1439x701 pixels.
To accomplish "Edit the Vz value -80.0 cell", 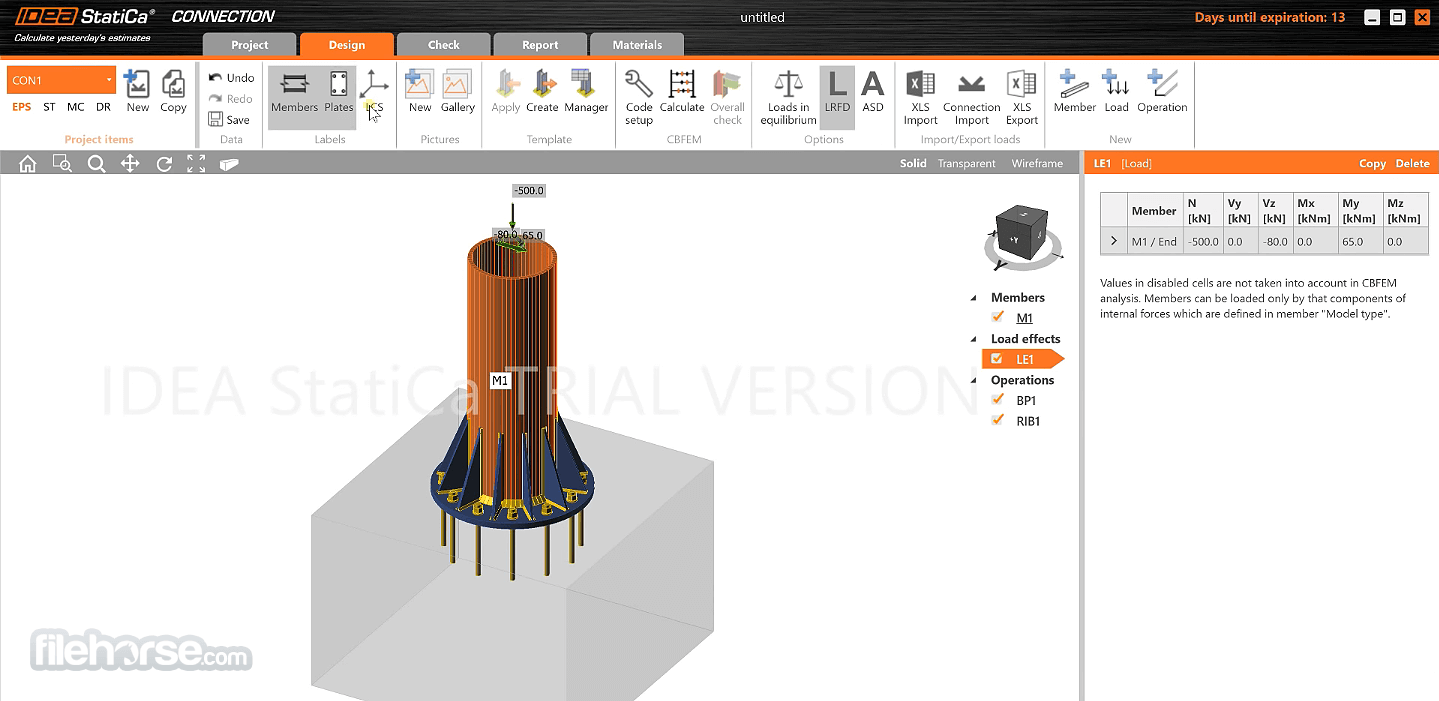I will coord(1274,241).
